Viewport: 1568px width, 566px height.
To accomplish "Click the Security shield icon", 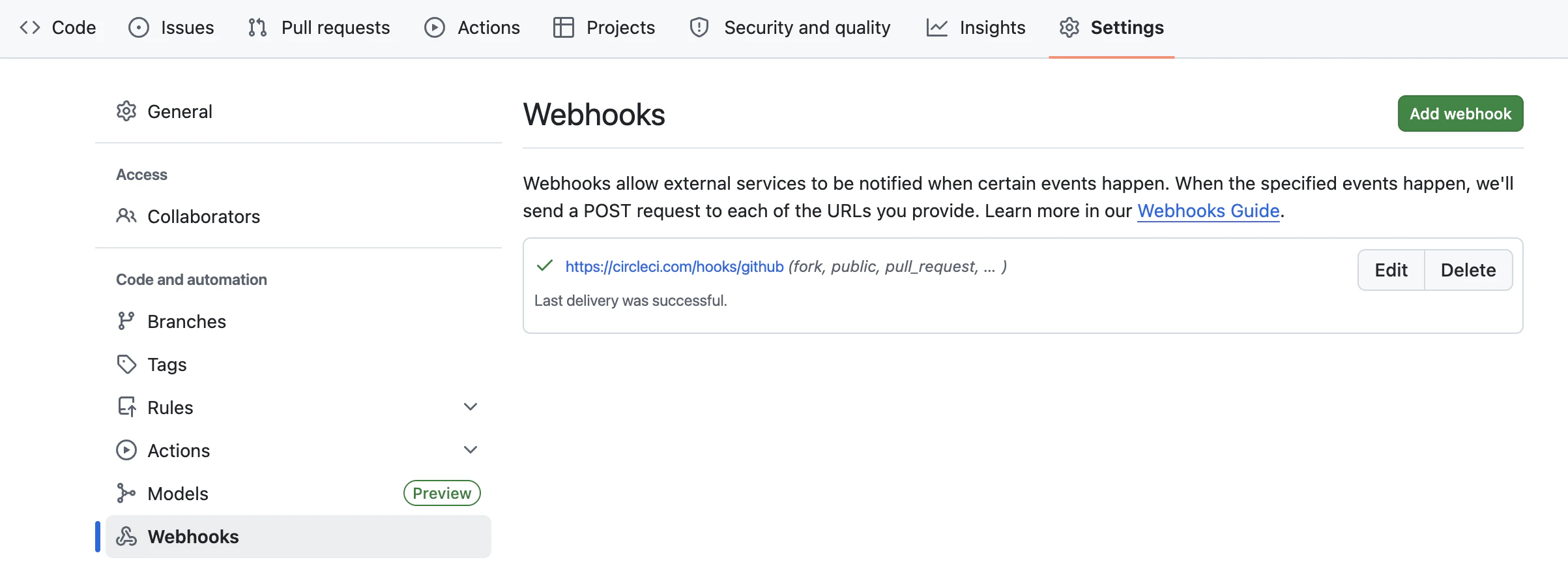I will [698, 27].
